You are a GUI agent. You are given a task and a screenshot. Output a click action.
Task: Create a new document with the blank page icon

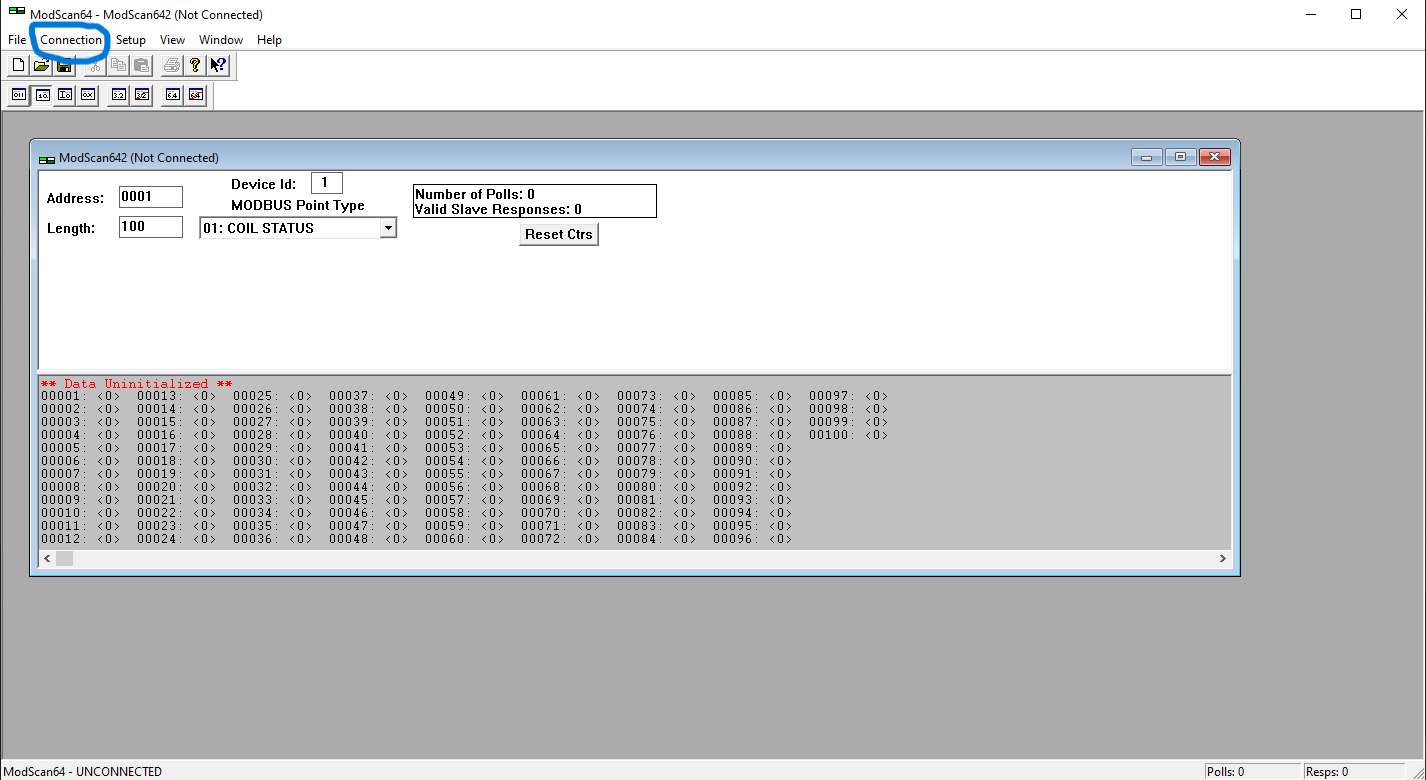pyautogui.click(x=18, y=66)
